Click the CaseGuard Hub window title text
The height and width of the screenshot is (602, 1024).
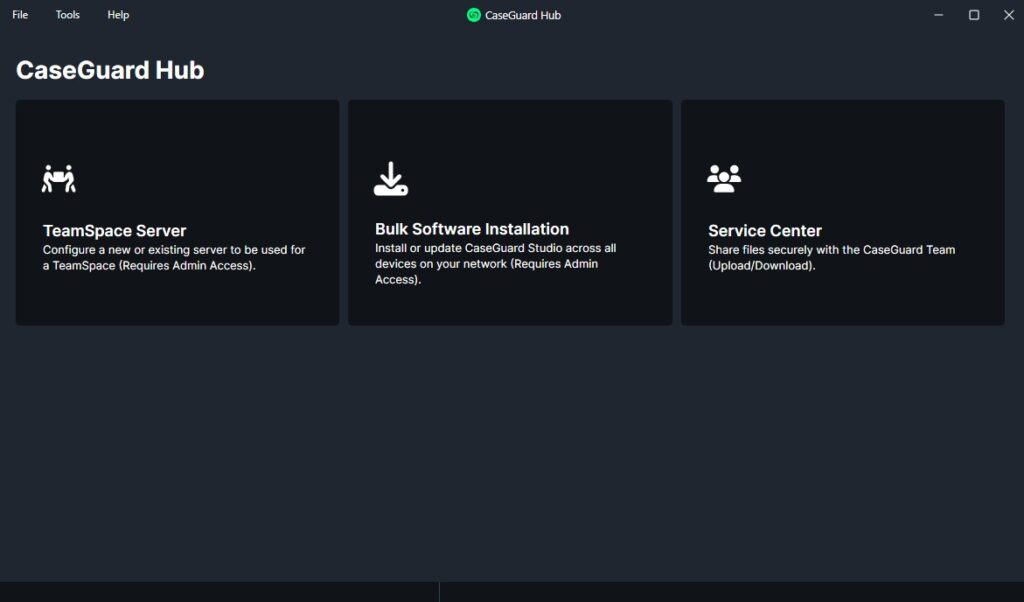[522, 15]
